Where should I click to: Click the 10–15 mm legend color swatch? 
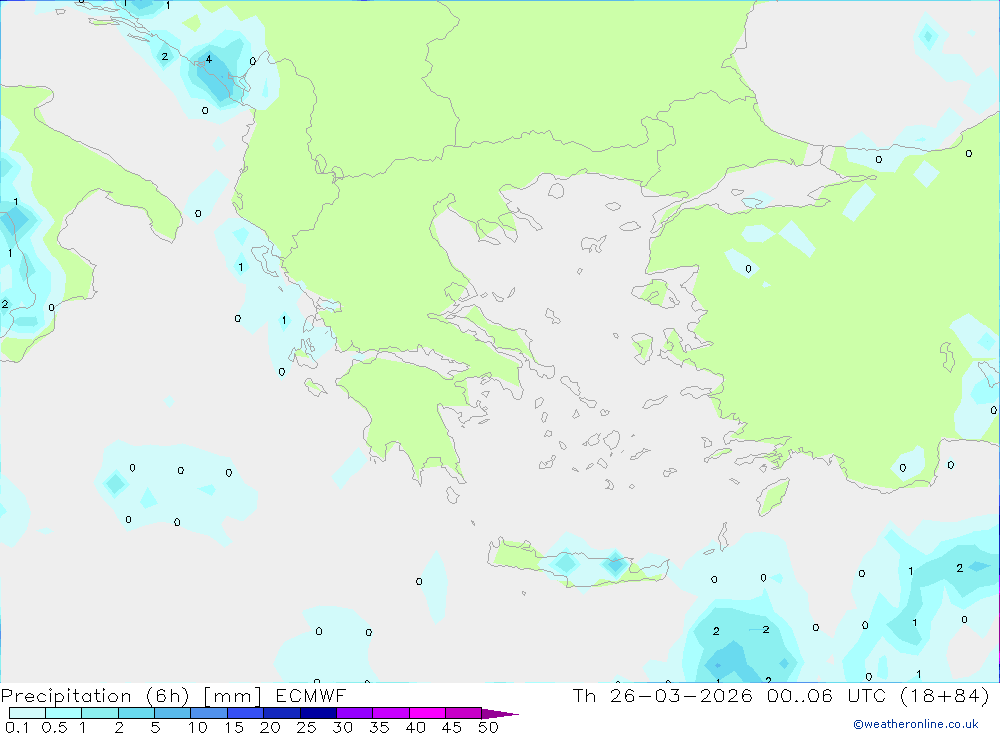point(209,713)
